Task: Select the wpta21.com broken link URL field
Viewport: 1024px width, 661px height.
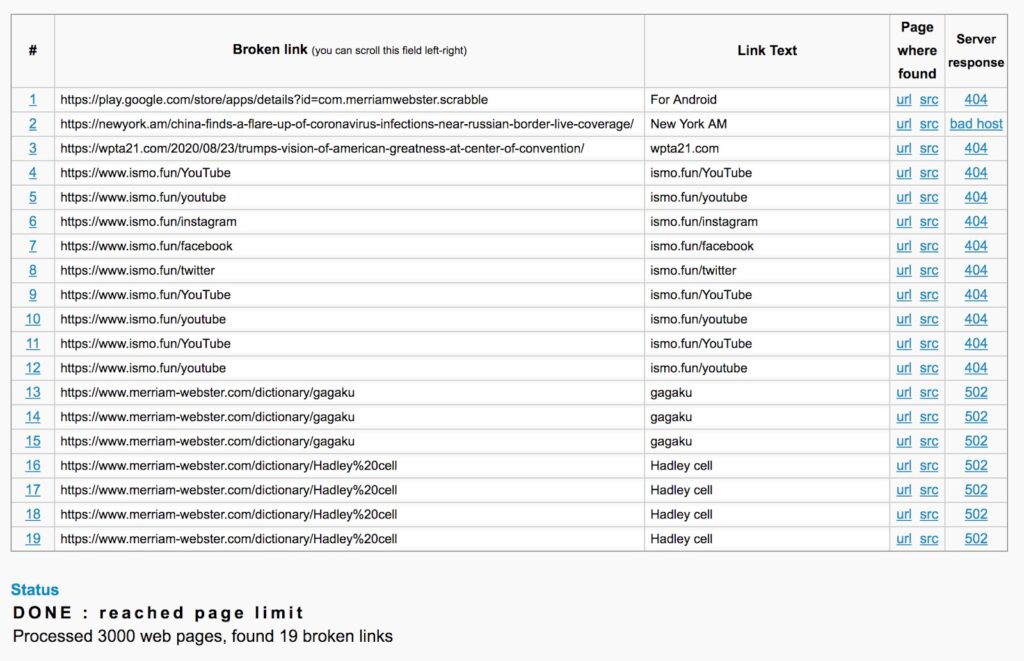Action: pos(349,148)
